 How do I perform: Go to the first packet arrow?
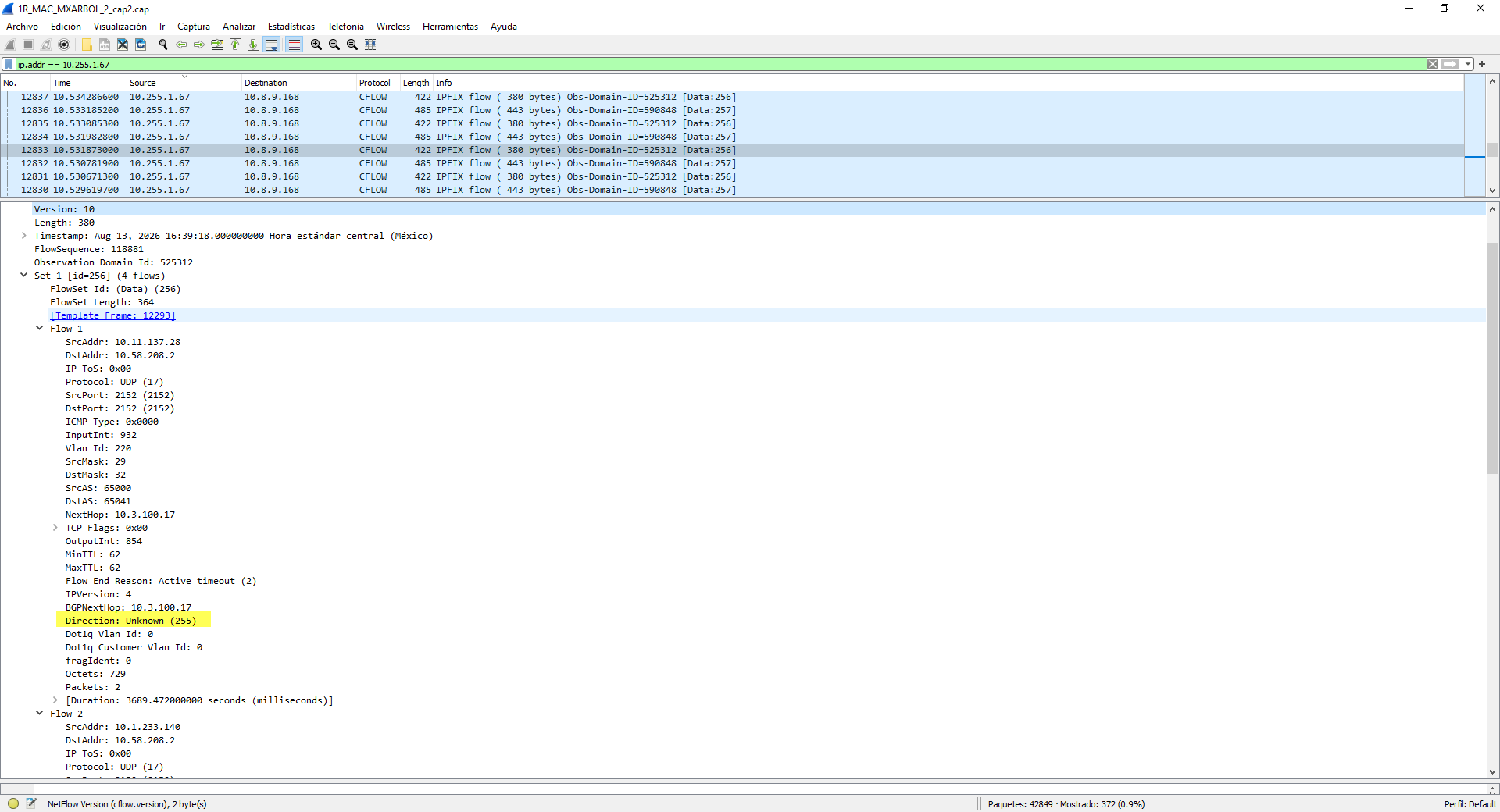click(235, 45)
